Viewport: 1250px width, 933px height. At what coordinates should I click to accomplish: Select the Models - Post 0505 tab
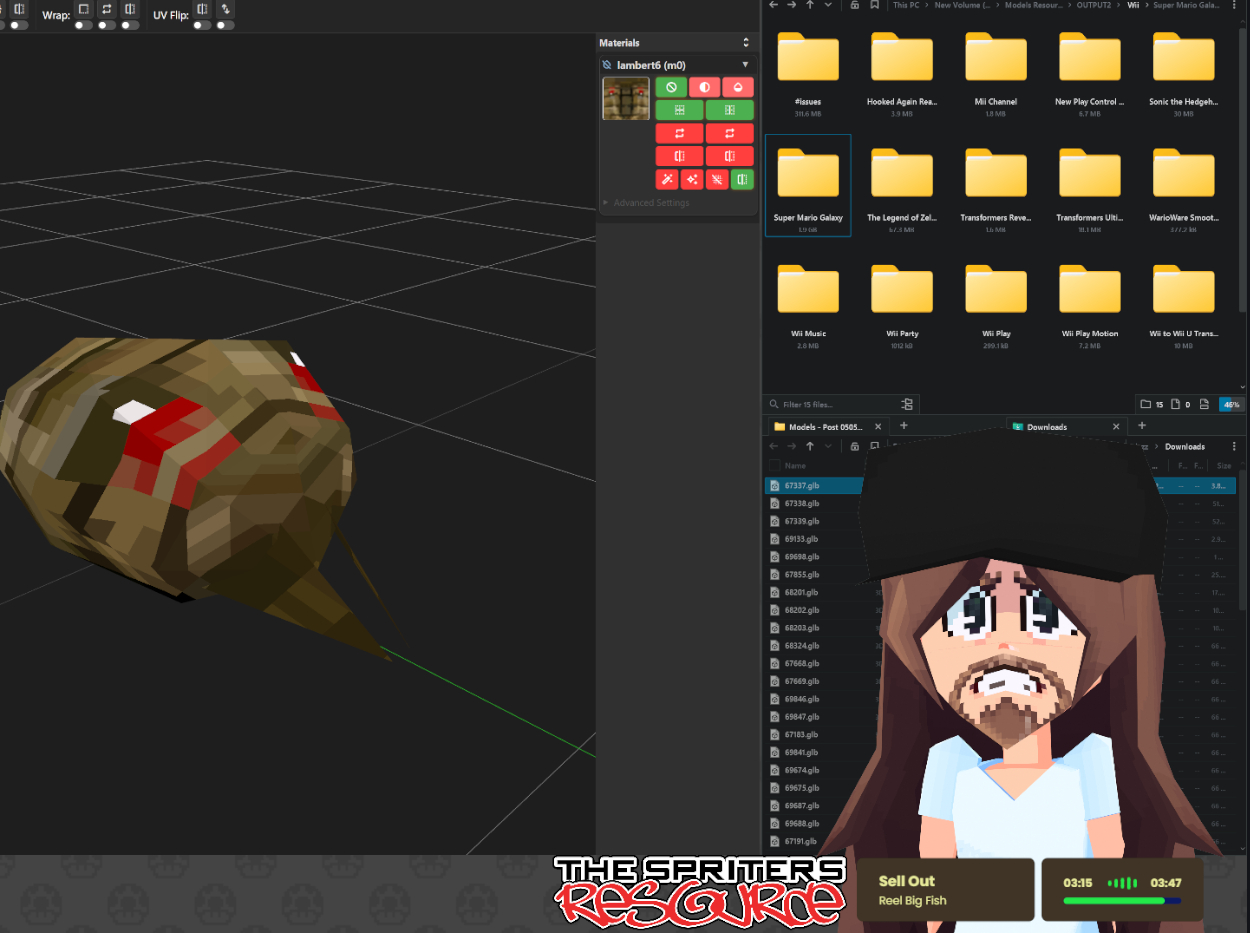[x=825, y=427]
